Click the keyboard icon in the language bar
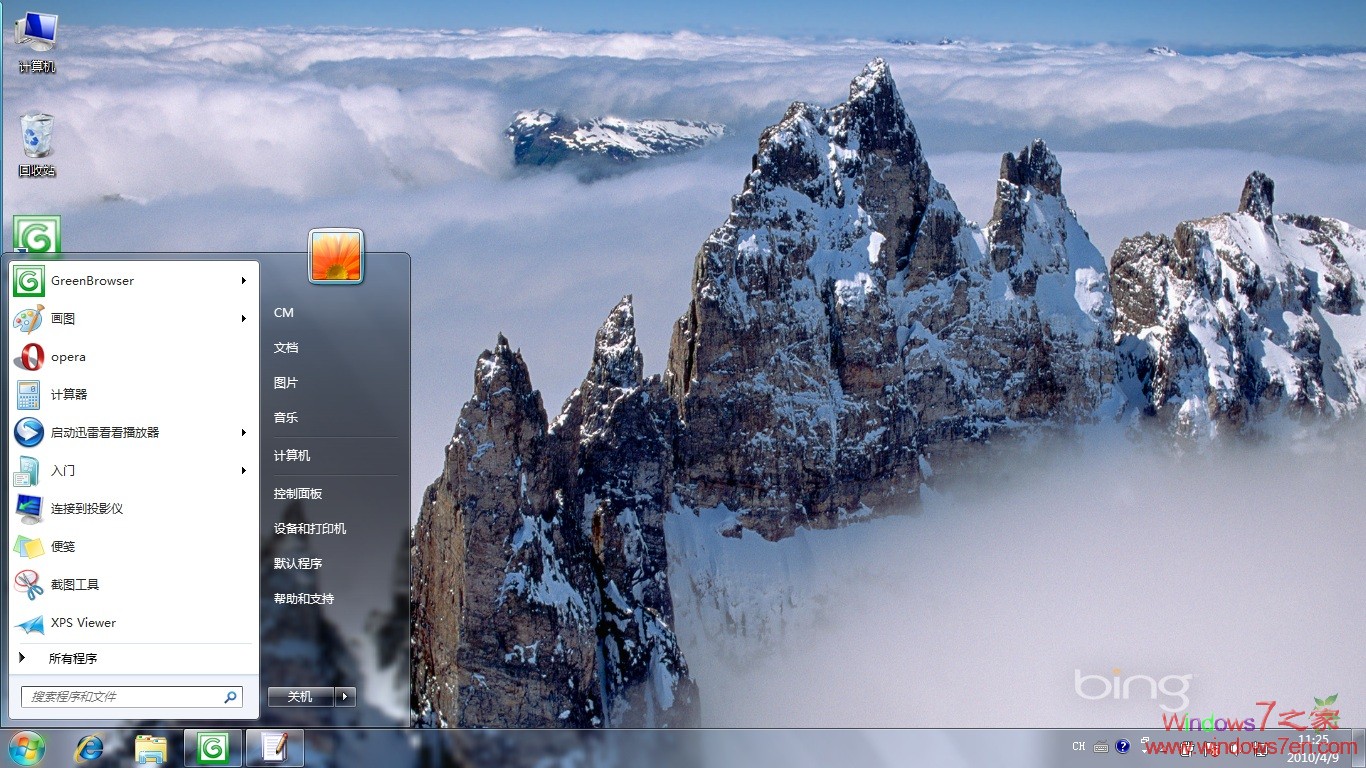 click(1101, 746)
